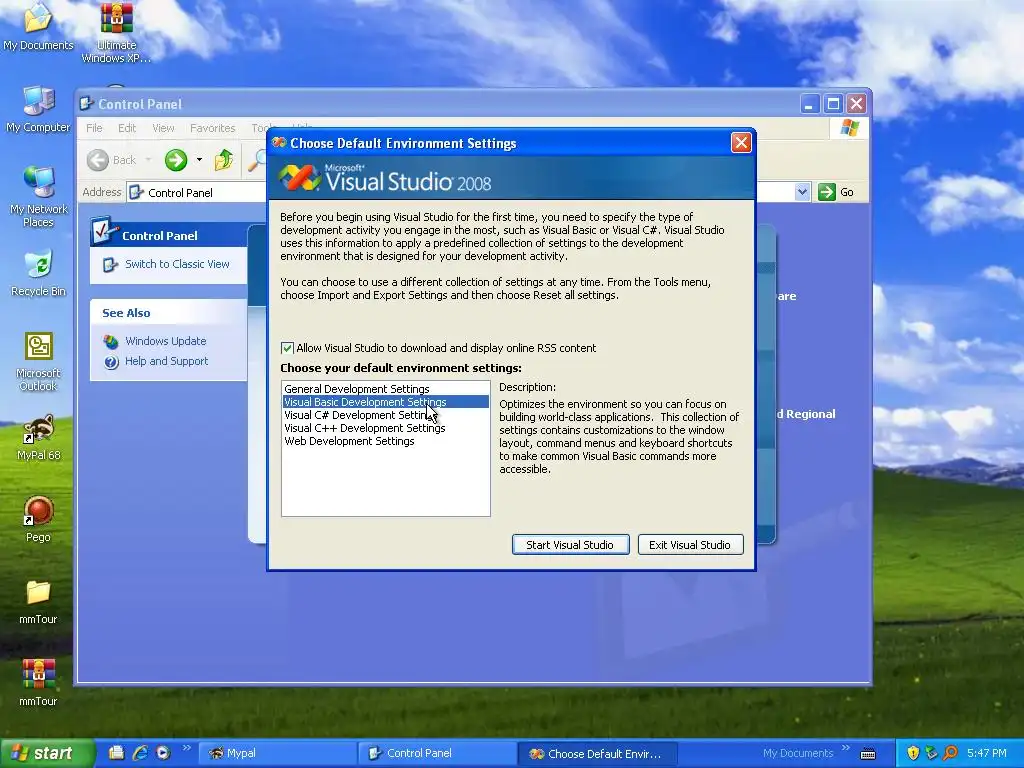This screenshot has height=768, width=1024.
Task: Launch Microsoft Outlook desktop icon
Action: coord(39,361)
